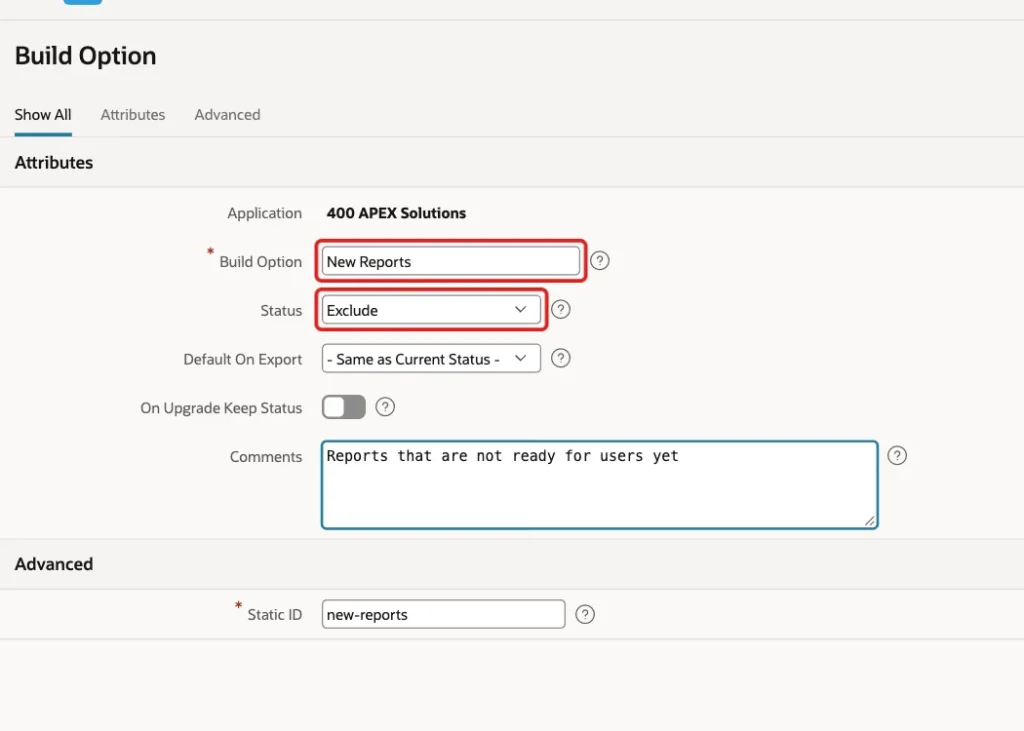Open help for Static ID field
Image resolution: width=1024 pixels, height=731 pixels.
[x=585, y=614]
